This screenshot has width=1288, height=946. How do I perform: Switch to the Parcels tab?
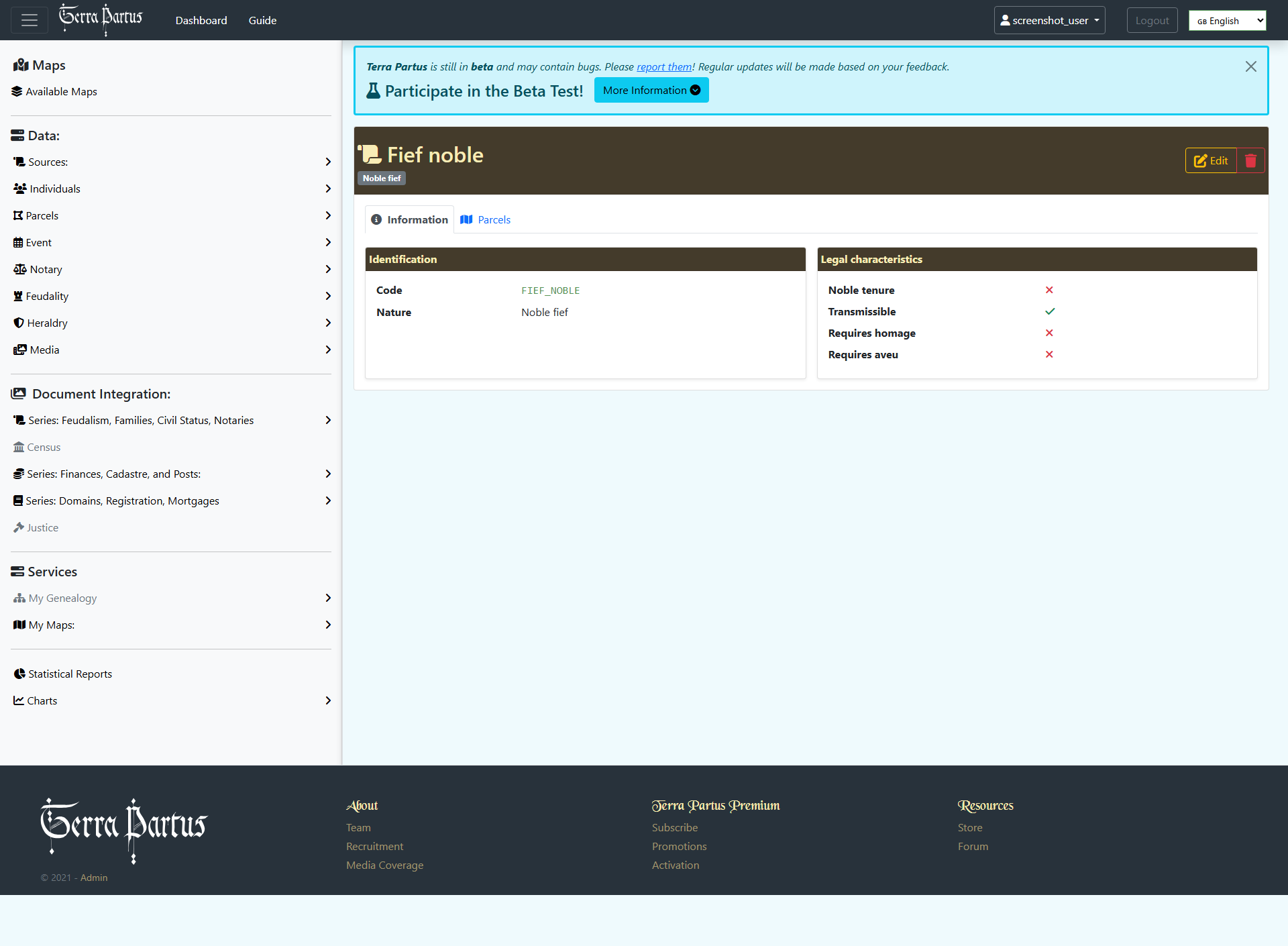pyautogui.click(x=486, y=219)
